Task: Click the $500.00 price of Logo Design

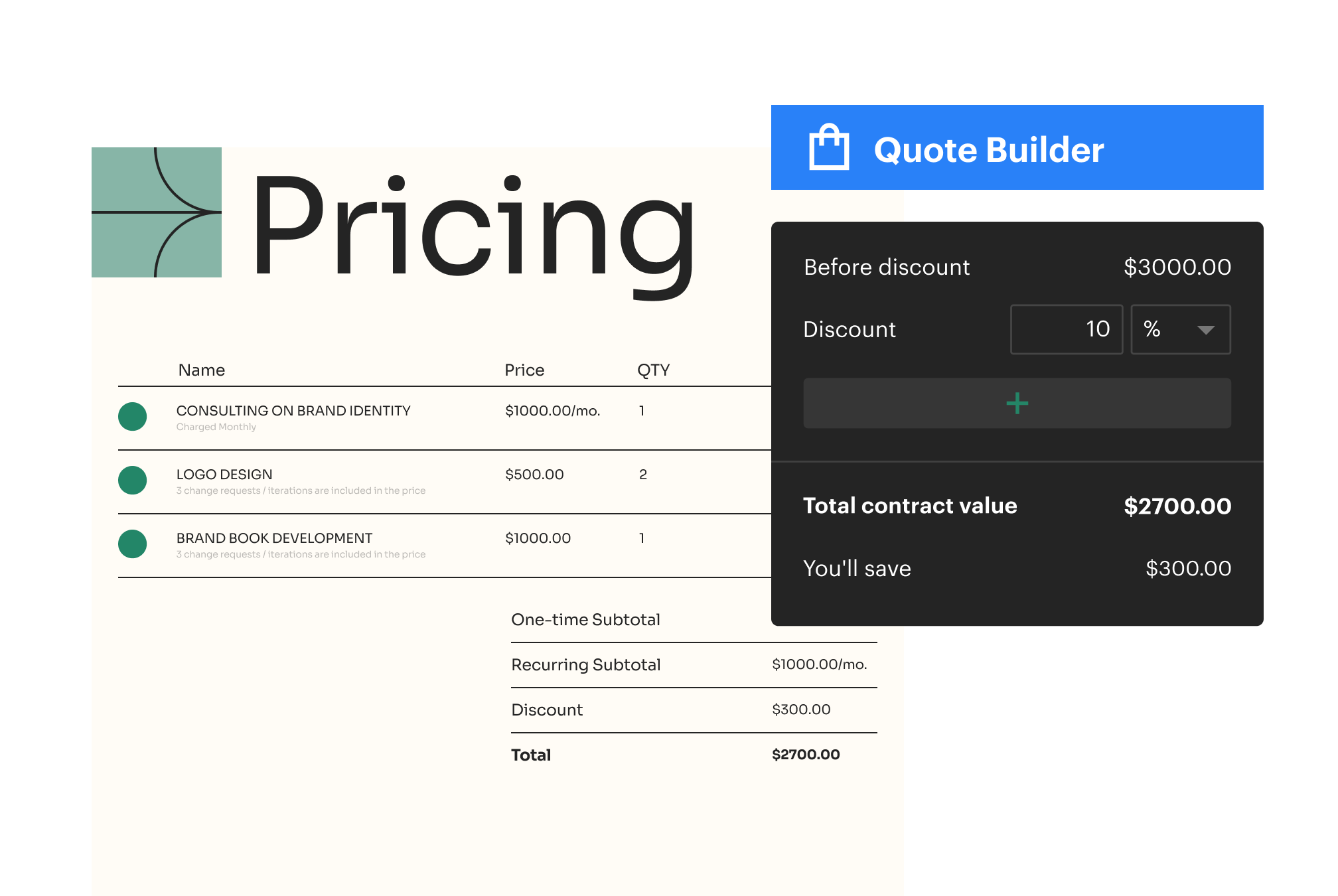Action: tap(534, 475)
